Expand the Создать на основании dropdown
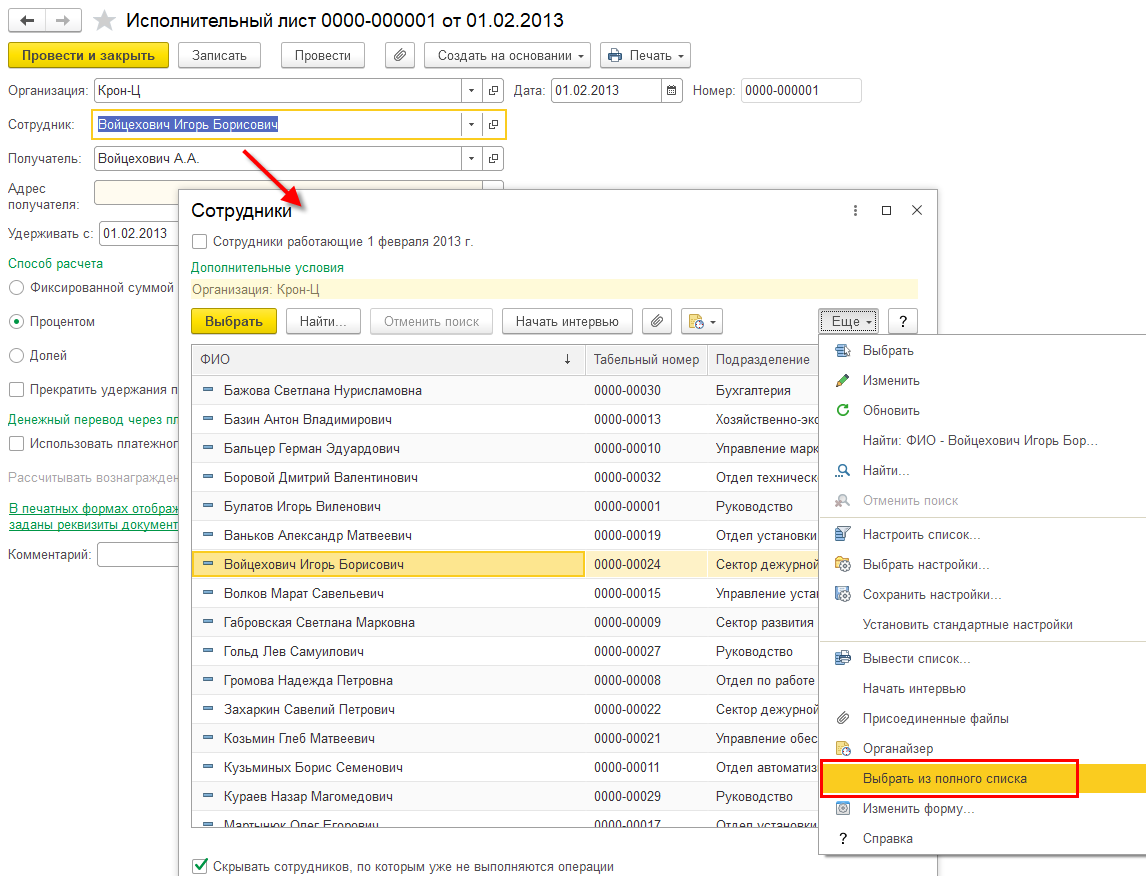Screen dimensions: 1146x876 click(x=507, y=56)
